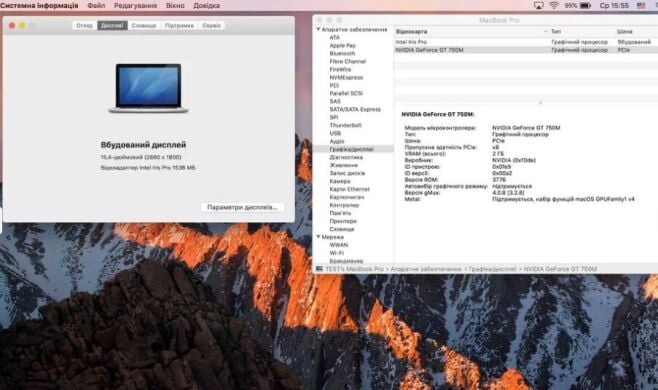Click the MacBook Pro laptop image
Screen dimensions: 658x390
pos(149,88)
